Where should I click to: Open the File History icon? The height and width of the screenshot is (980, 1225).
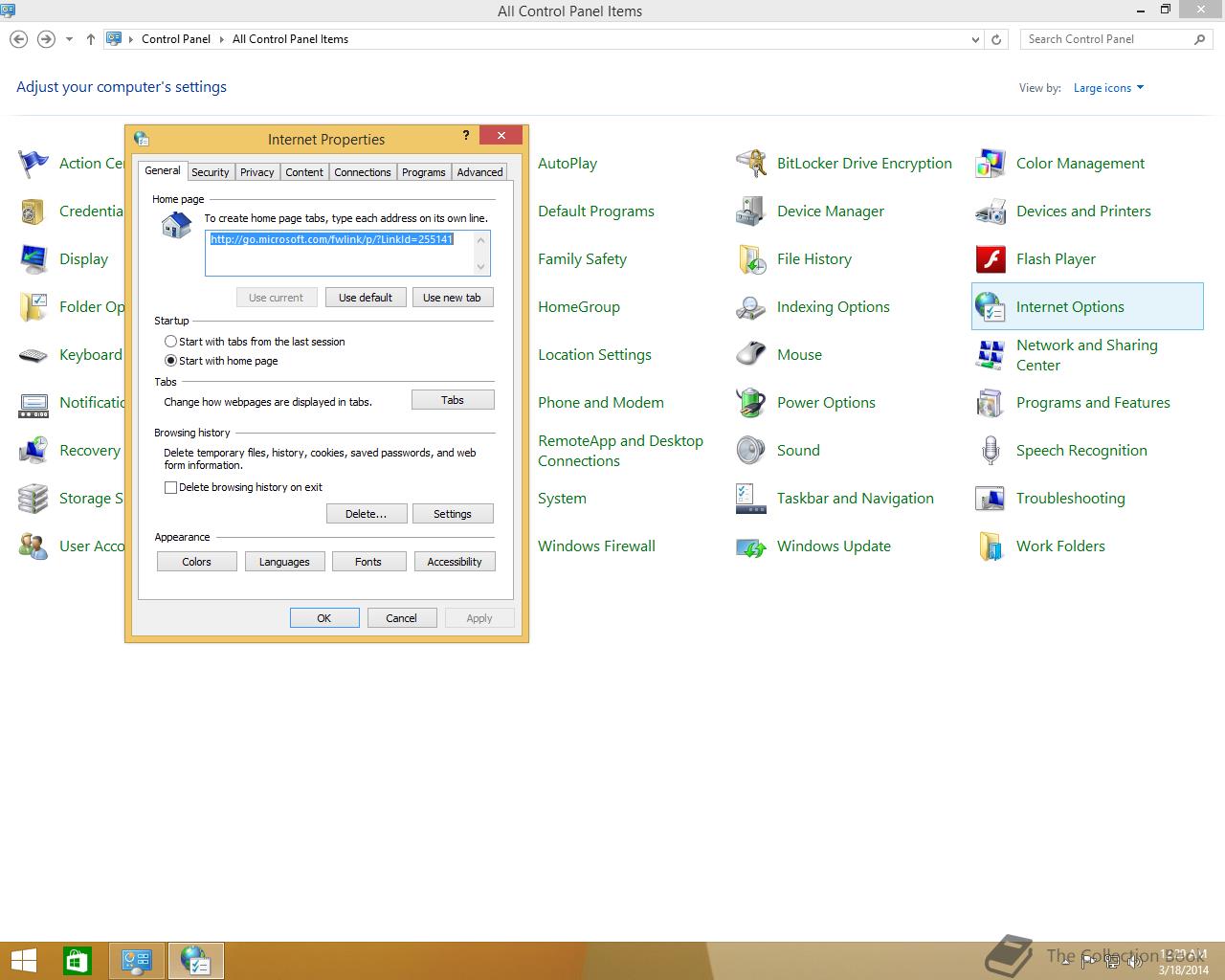(x=751, y=259)
